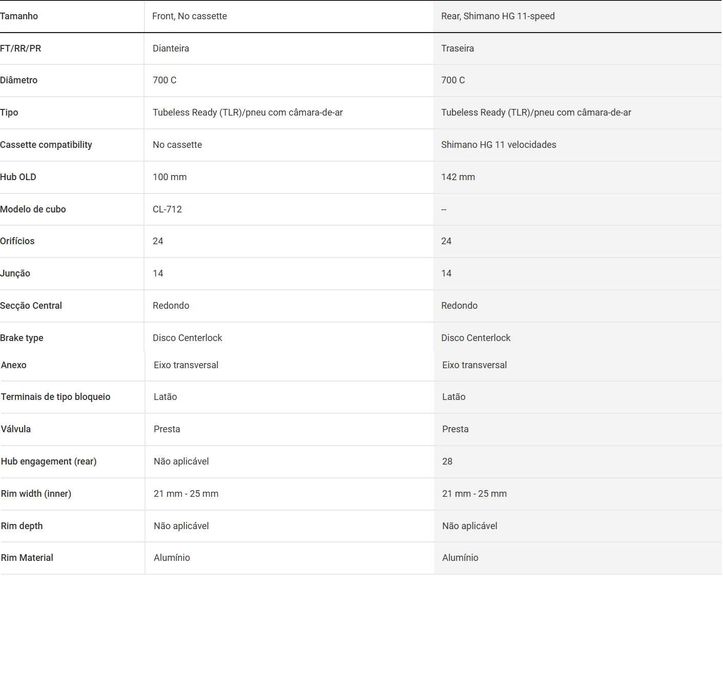Select the rear hub engagement value "28"

(447, 461)
